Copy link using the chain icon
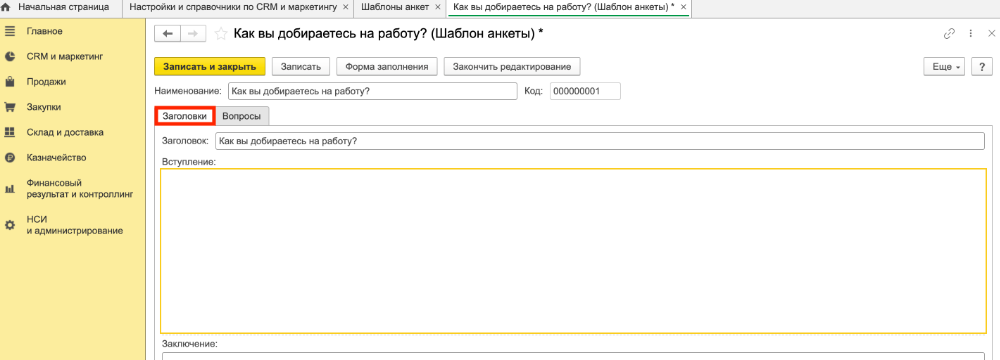 coord(950,34)
